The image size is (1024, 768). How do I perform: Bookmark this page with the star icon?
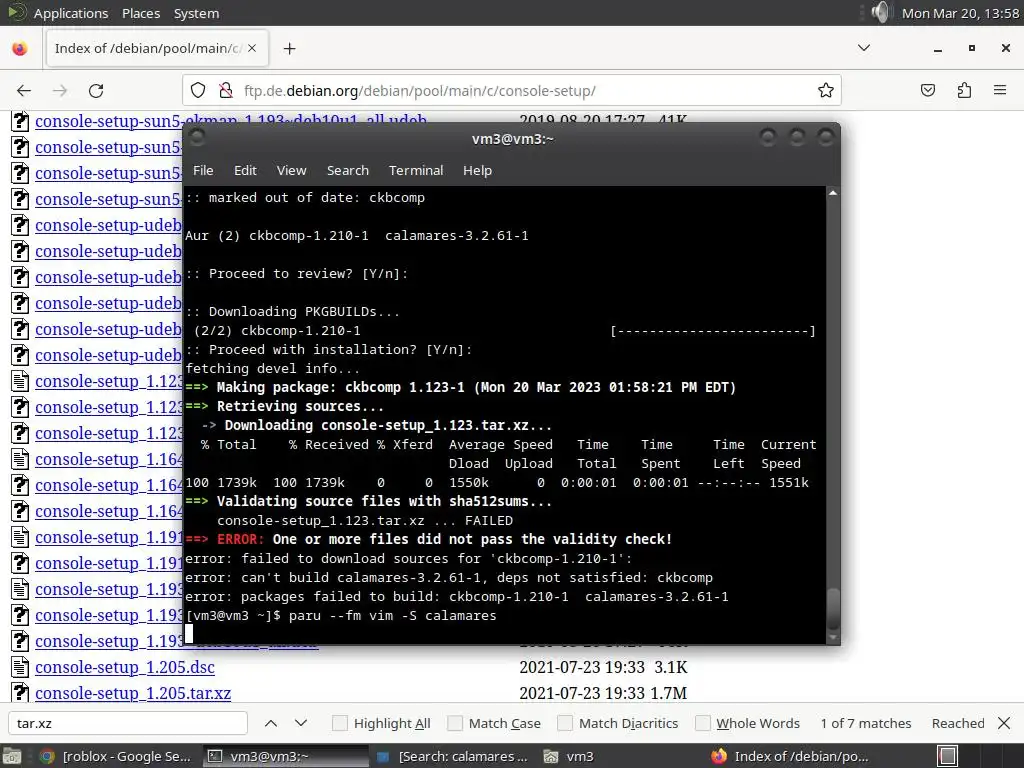[825, 91]
